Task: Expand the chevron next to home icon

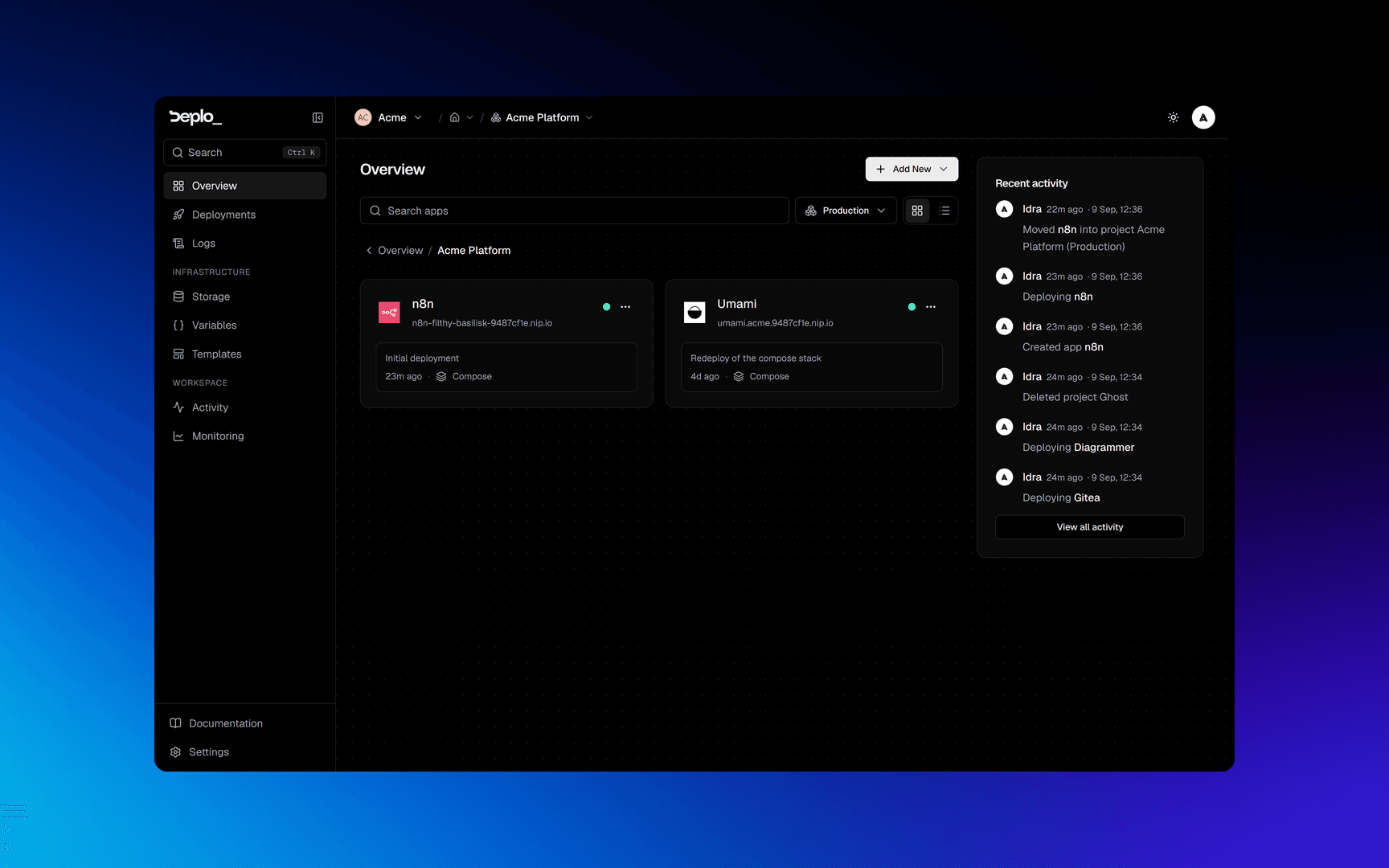Action: (470, 117)
